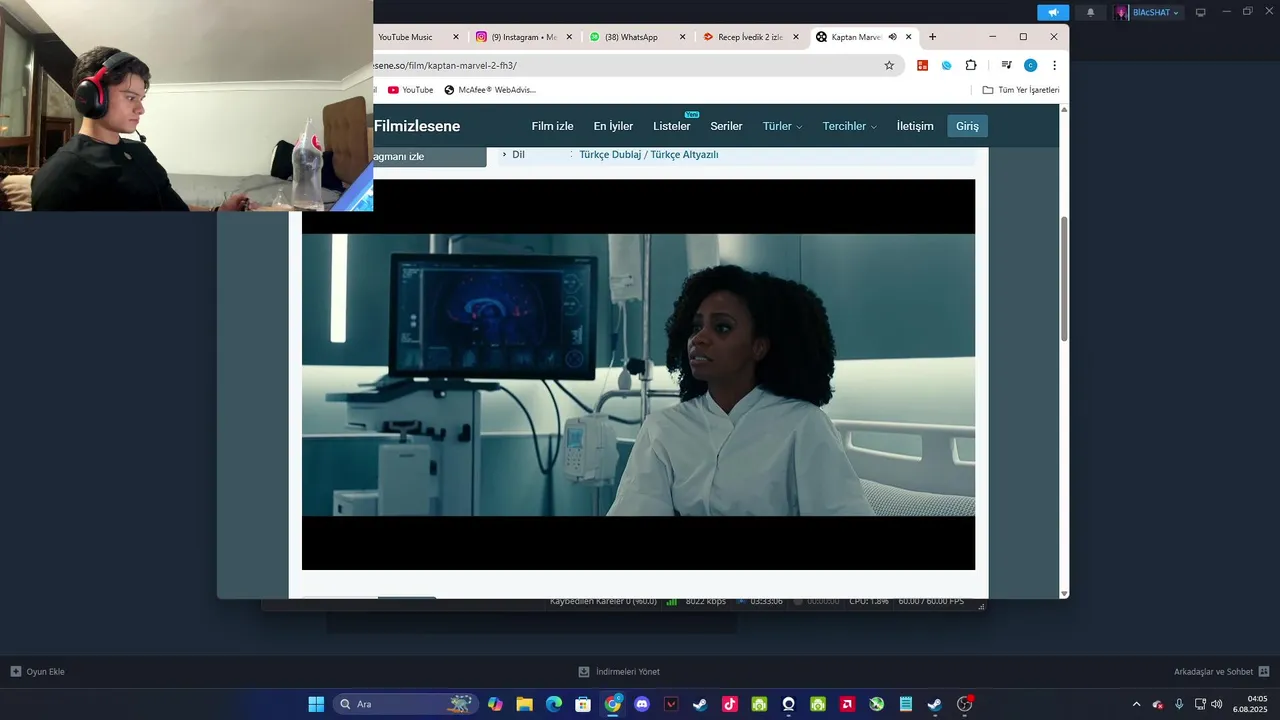This screenshot has width=1280, height=720.
Task: Go to Filmizlesene home logo
Action: (x=417, y=126)
